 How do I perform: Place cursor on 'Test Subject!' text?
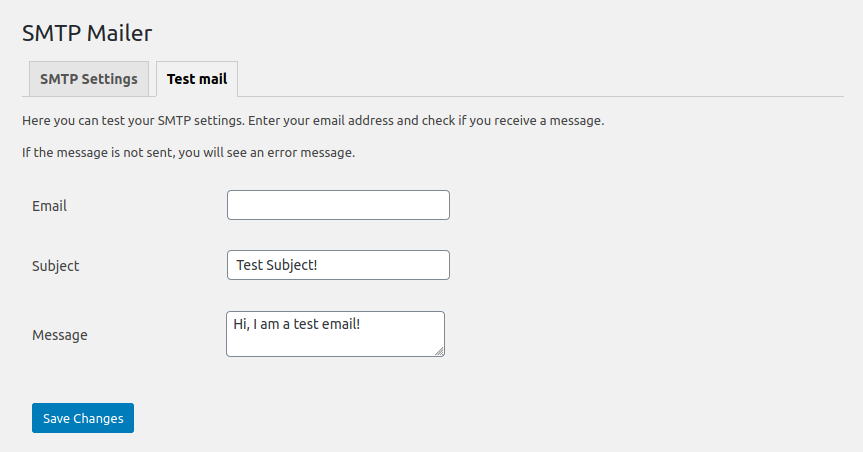[x=277, y=265]
